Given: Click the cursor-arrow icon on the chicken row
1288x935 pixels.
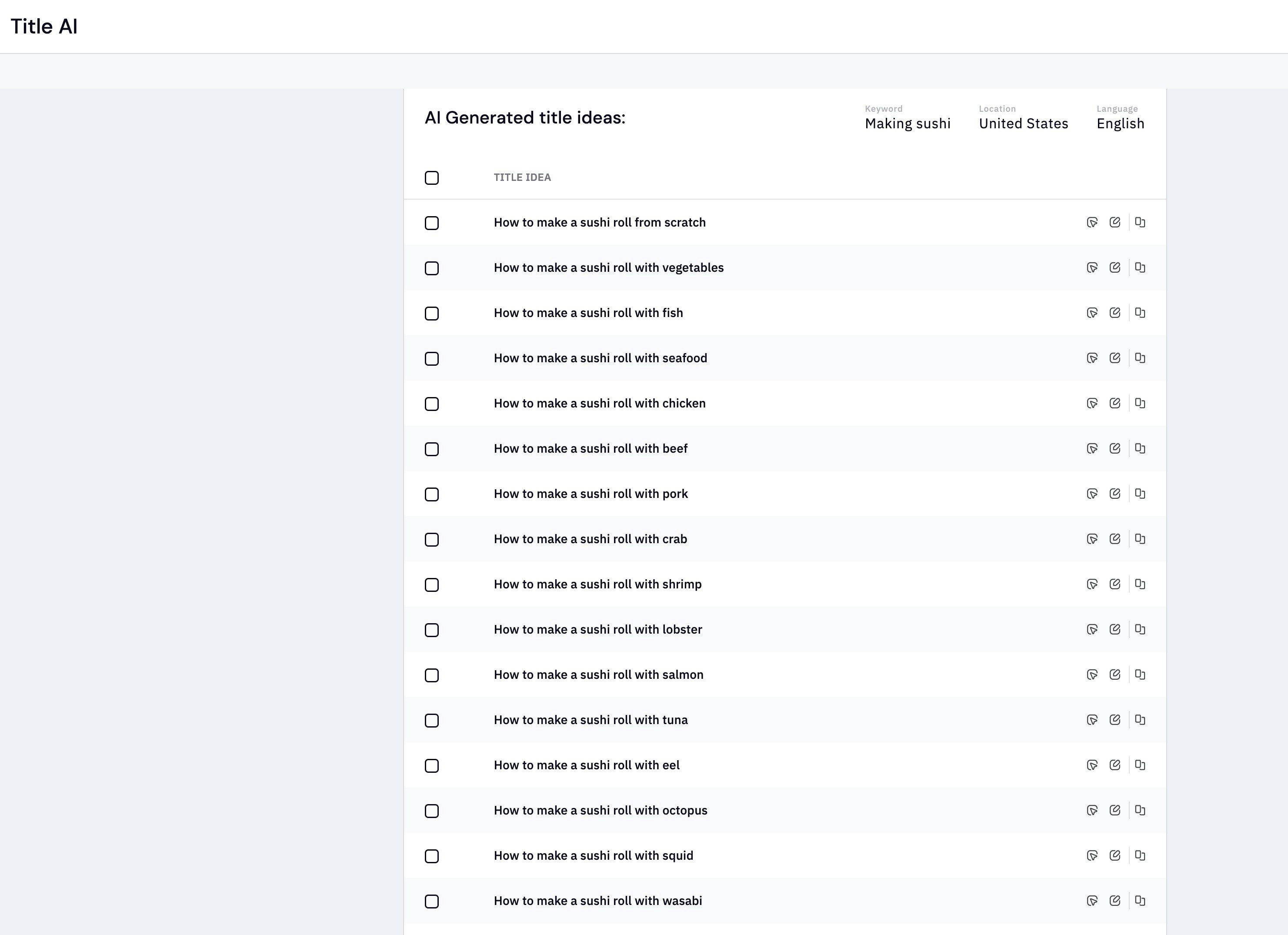Looking at the screenshot, I should (1091, 403).
